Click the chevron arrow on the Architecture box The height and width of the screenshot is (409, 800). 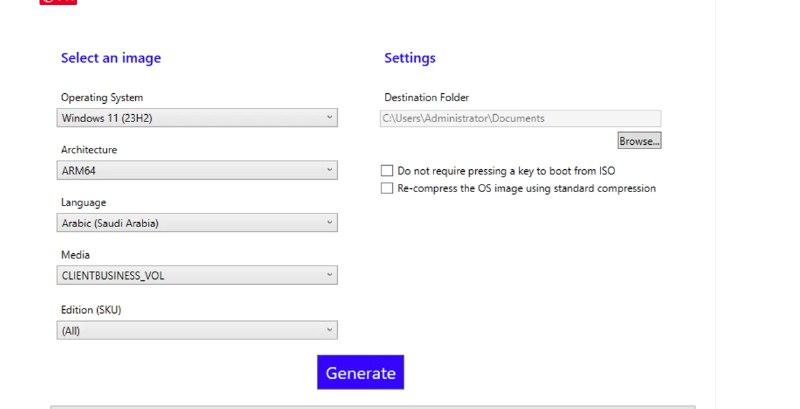click(329, 170)
